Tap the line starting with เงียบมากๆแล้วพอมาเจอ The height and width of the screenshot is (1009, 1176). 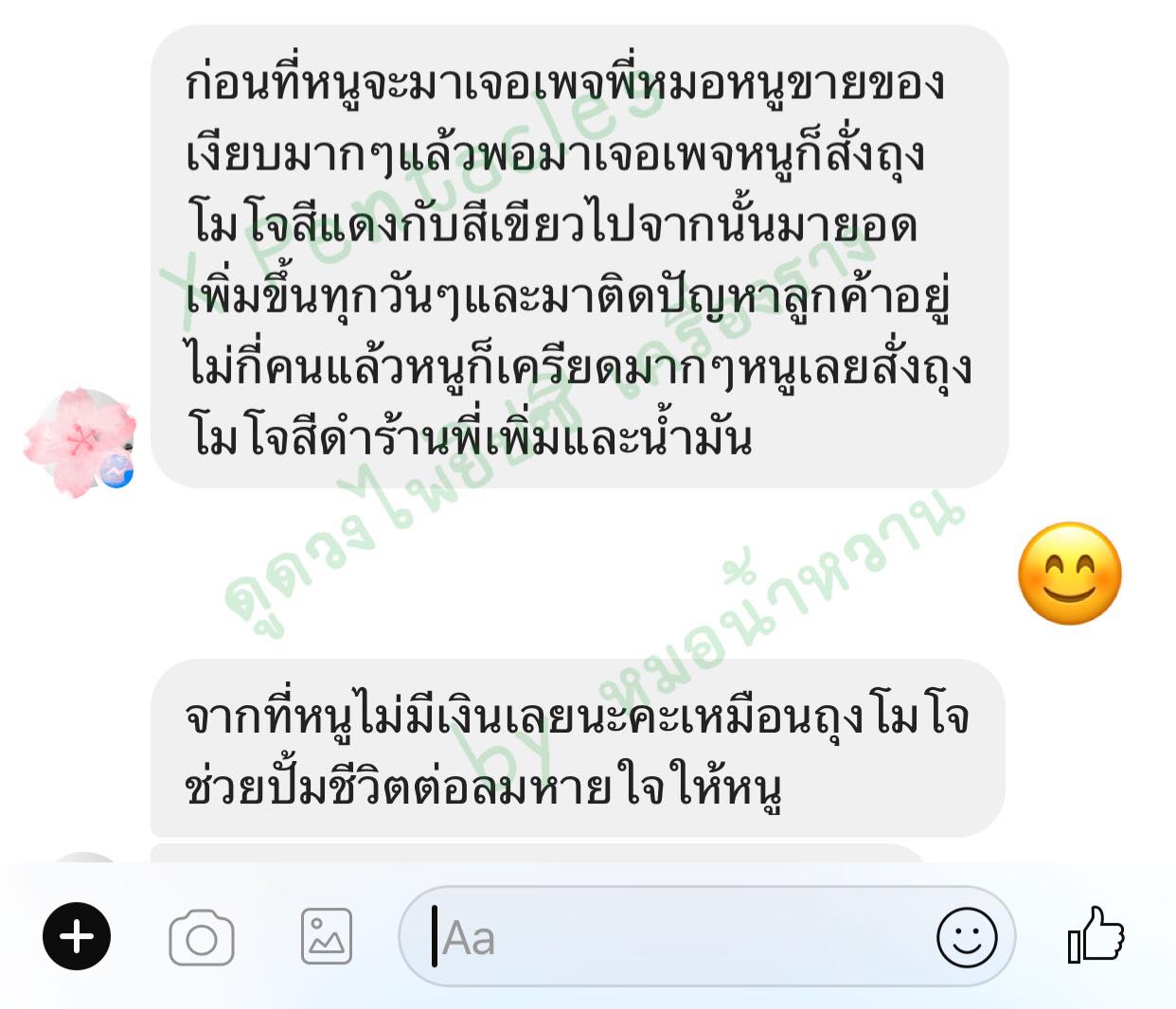(x=556, y=155)
